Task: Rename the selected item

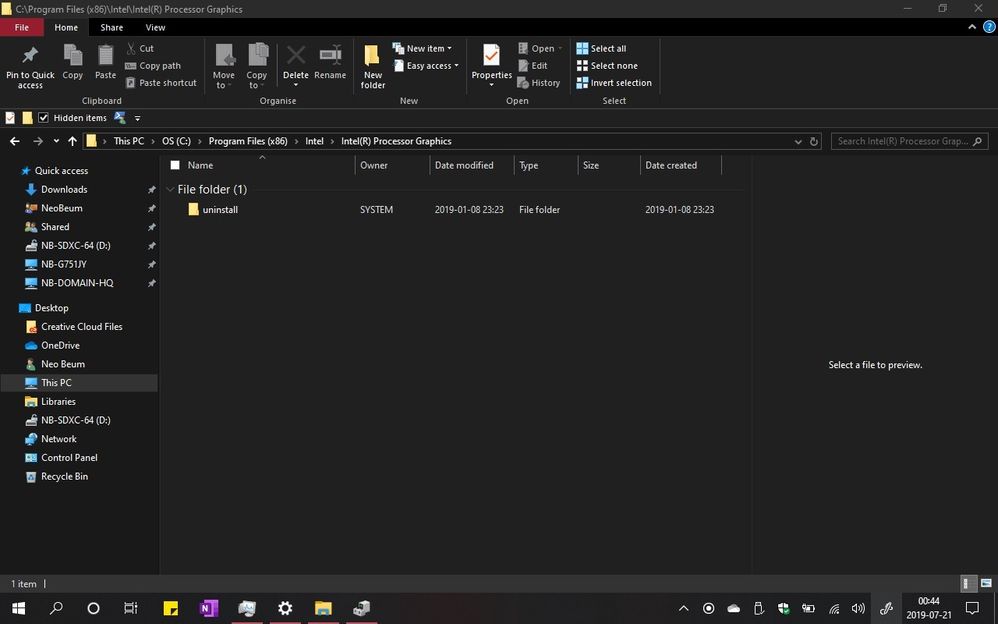Action: [x=330, y=62]
